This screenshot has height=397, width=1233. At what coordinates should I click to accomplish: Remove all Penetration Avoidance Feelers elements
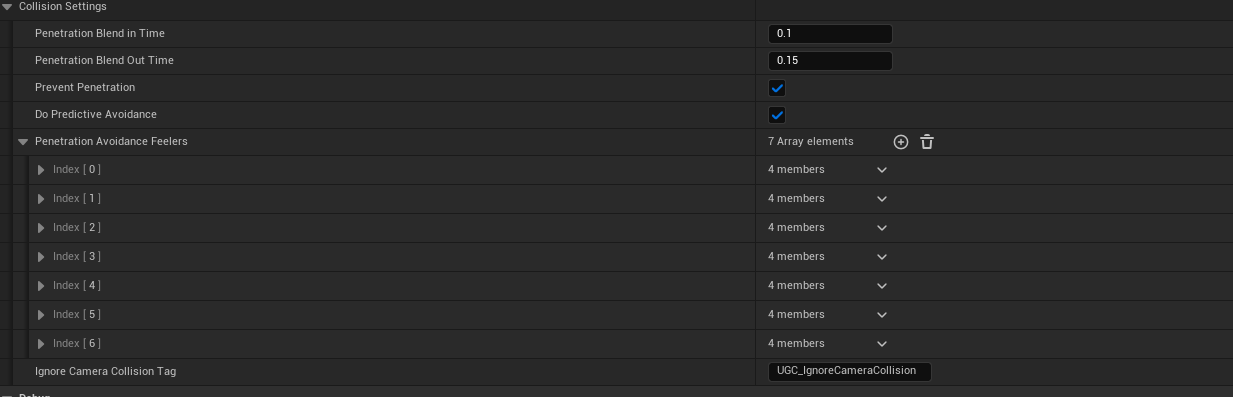tap(927, 142)
